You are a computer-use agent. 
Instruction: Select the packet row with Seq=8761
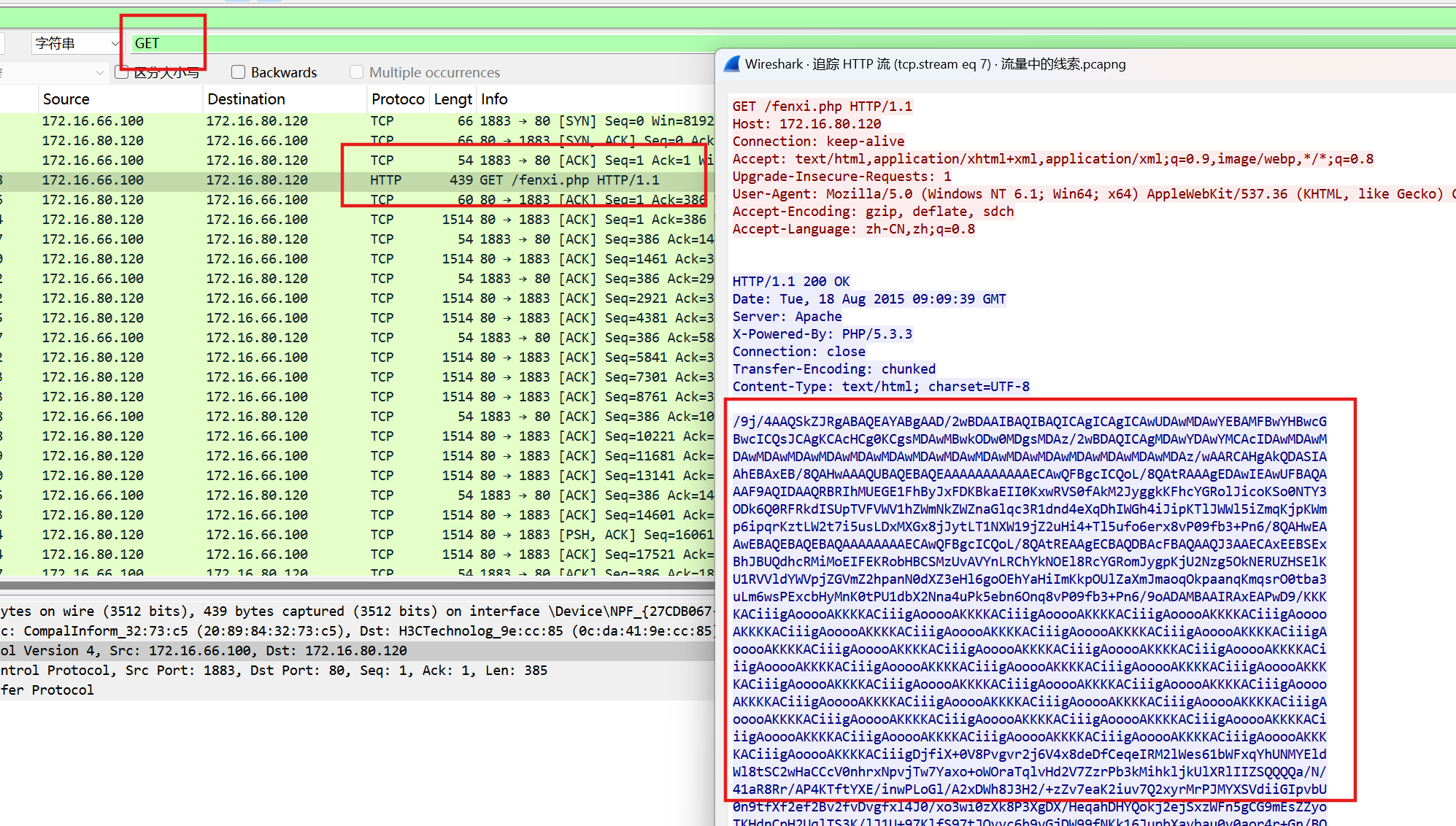click(x=358, y=397)
